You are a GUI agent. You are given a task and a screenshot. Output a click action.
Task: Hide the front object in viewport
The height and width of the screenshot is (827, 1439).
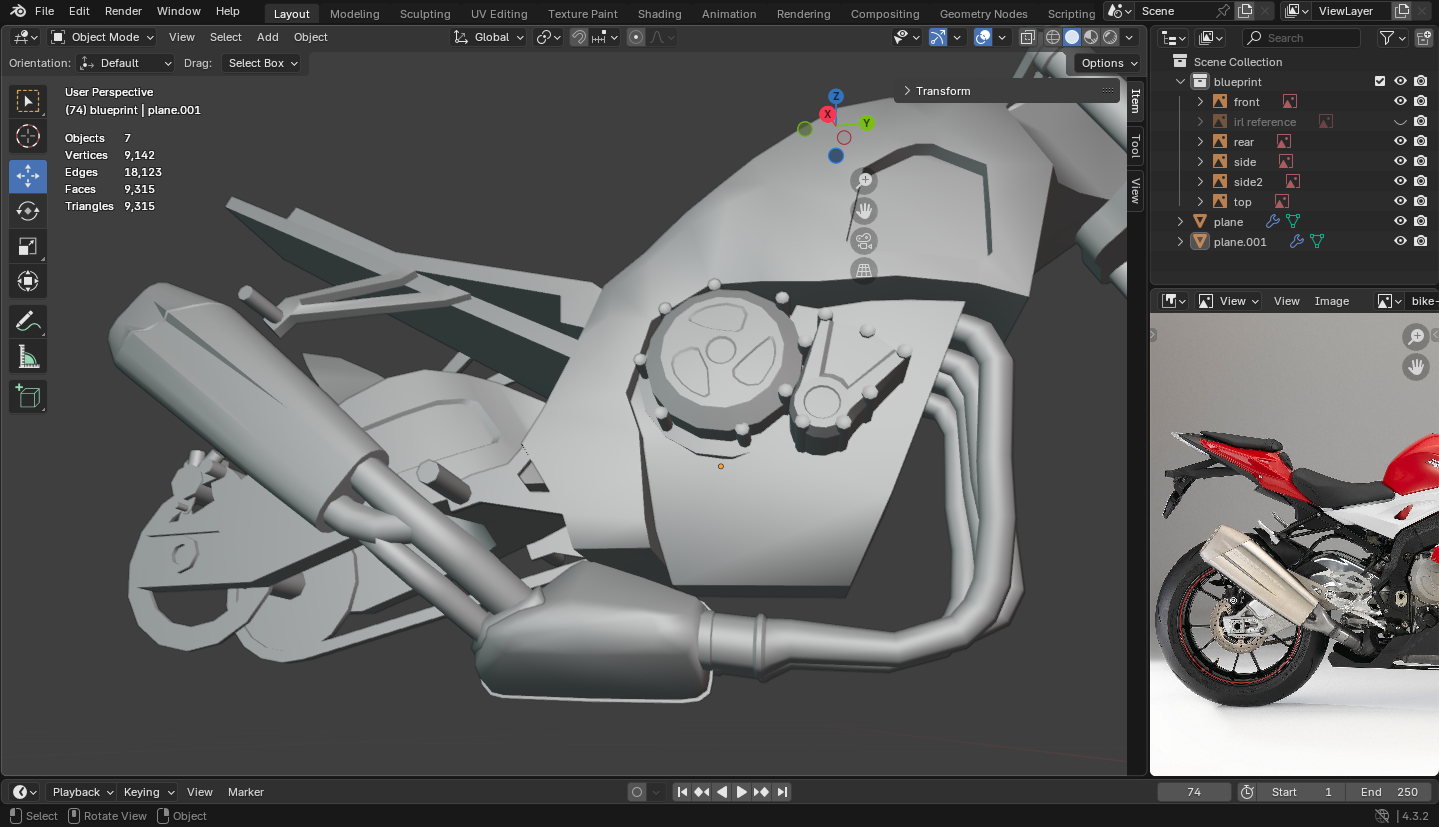1400,102
